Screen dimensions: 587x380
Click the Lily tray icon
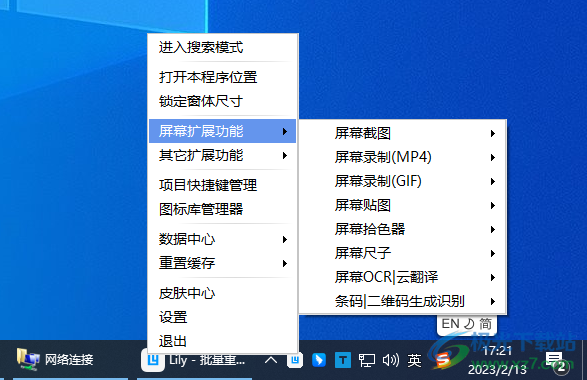coord(295,360)
